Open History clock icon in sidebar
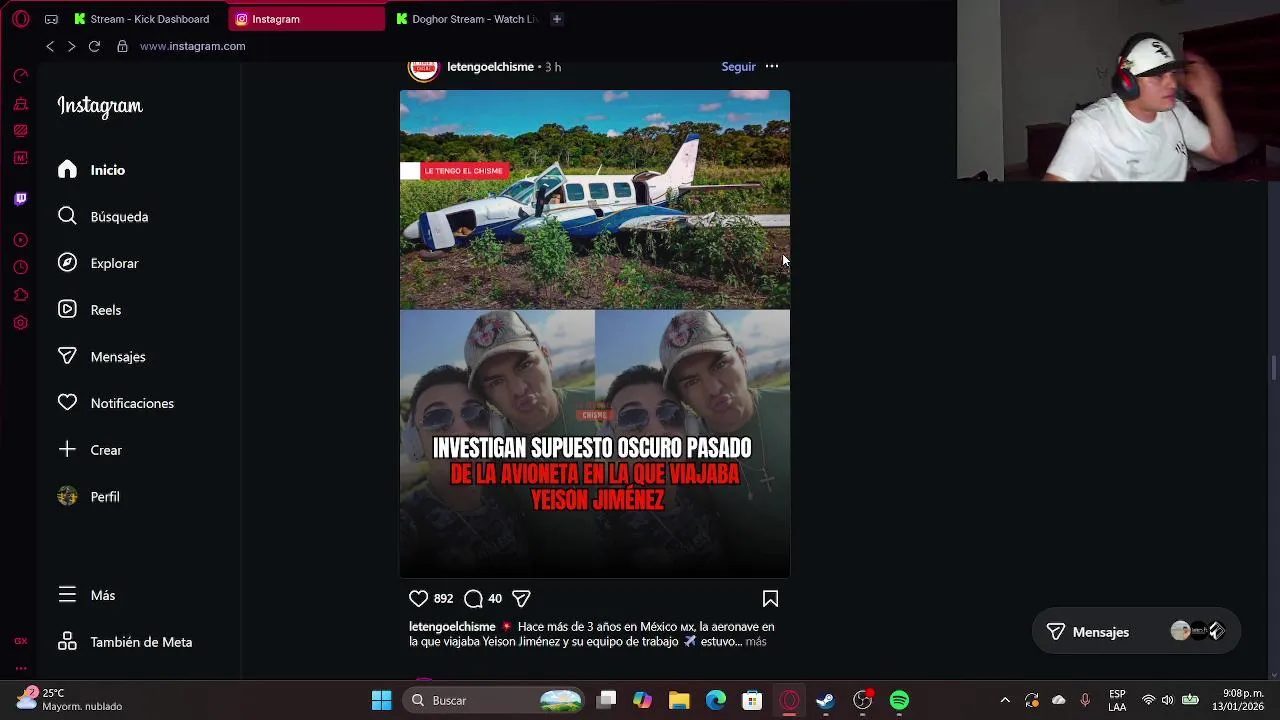 (20, 267)
